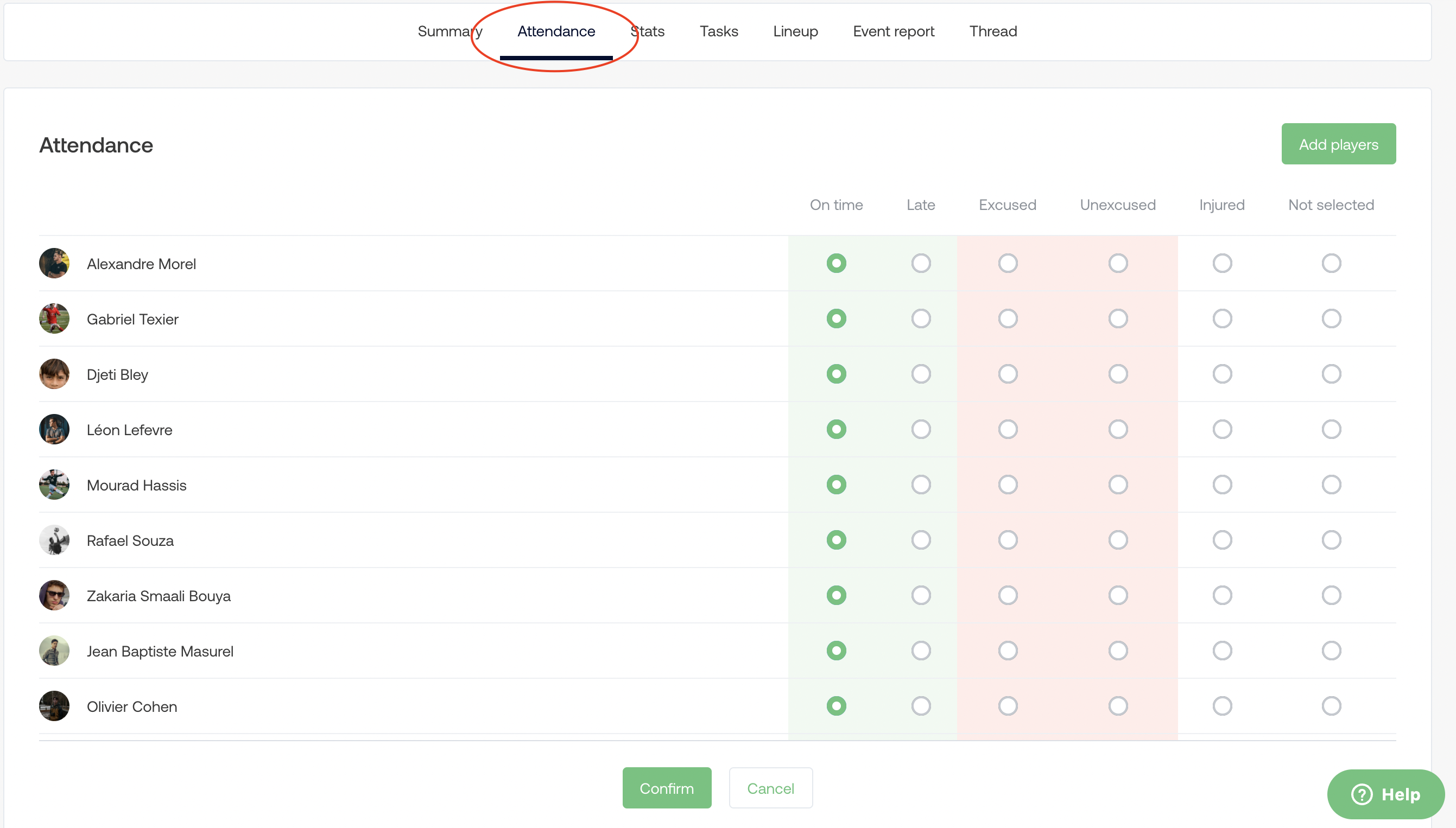Mark Djeti Bley as Injured
Image resolution: width=1456 pixels, height=828 pixels.
[1221, 374]
